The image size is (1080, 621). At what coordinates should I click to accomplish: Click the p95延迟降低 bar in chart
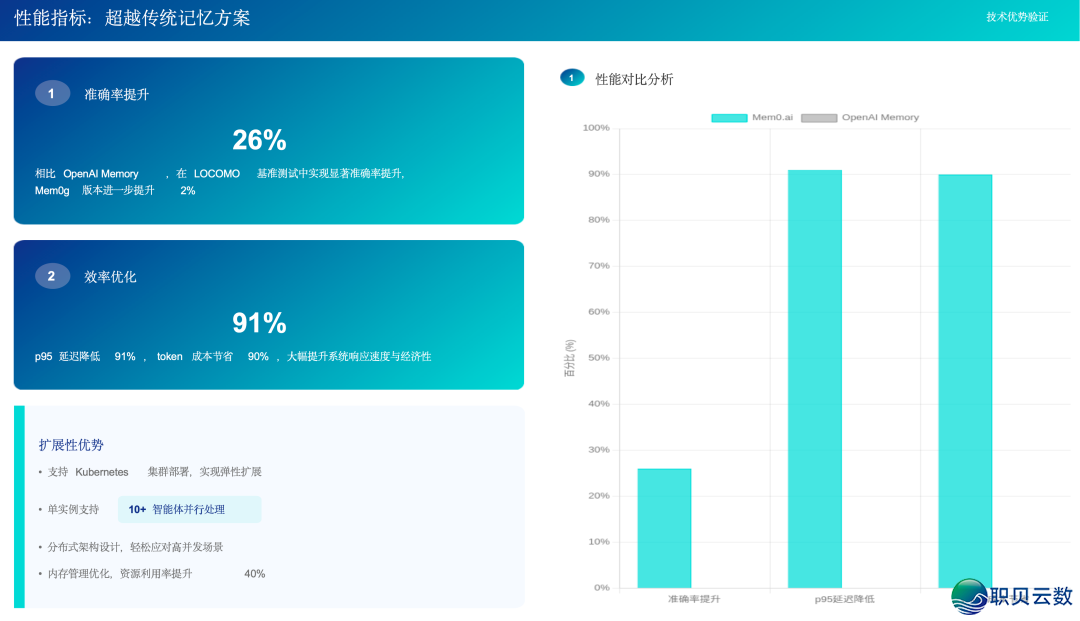[x=815, y=379]
